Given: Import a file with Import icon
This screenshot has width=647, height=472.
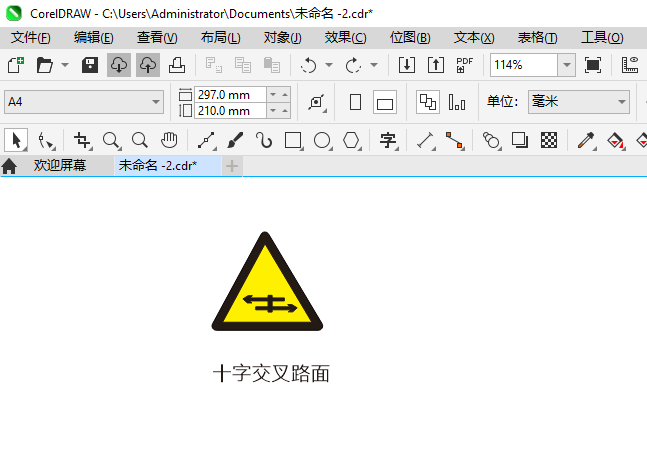Looking at the screenshot, I should [x=407, y=65].
